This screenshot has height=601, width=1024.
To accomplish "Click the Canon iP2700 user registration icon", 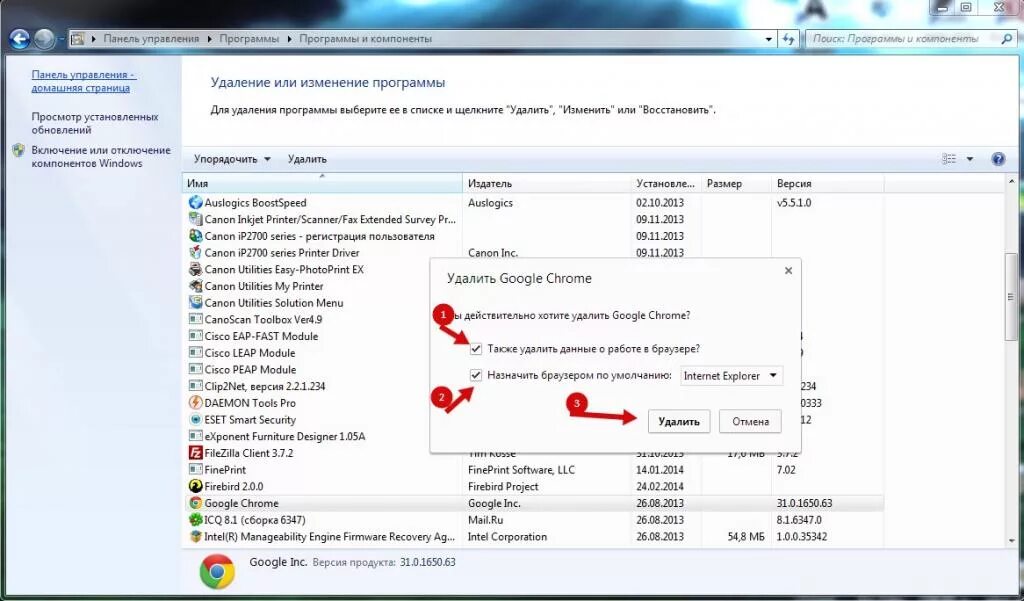I will (195, 236).
